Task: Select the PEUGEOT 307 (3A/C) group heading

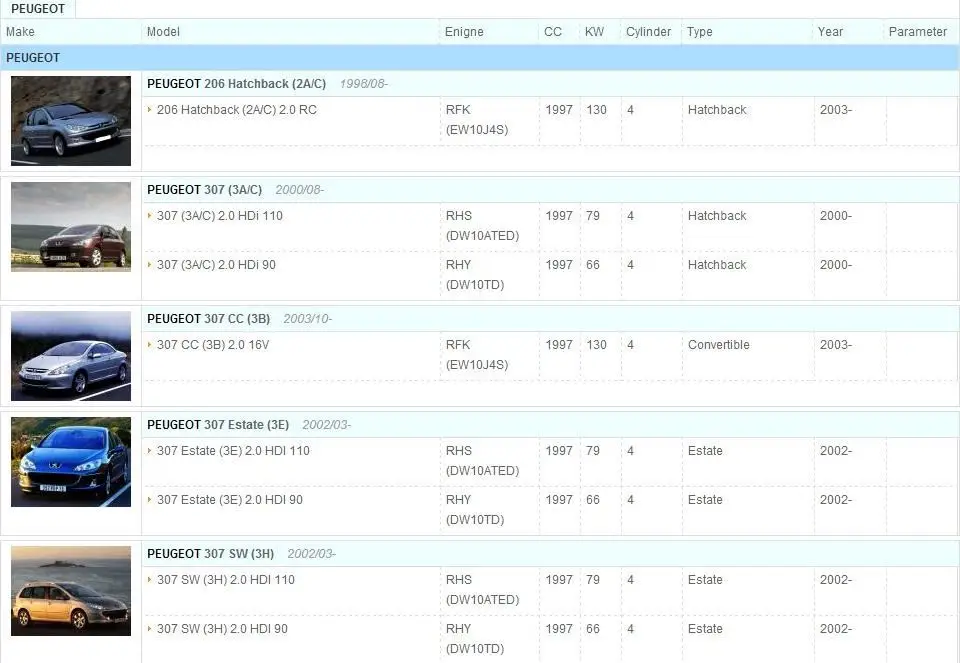Action: pyautogui.click(x=204, y=190)
